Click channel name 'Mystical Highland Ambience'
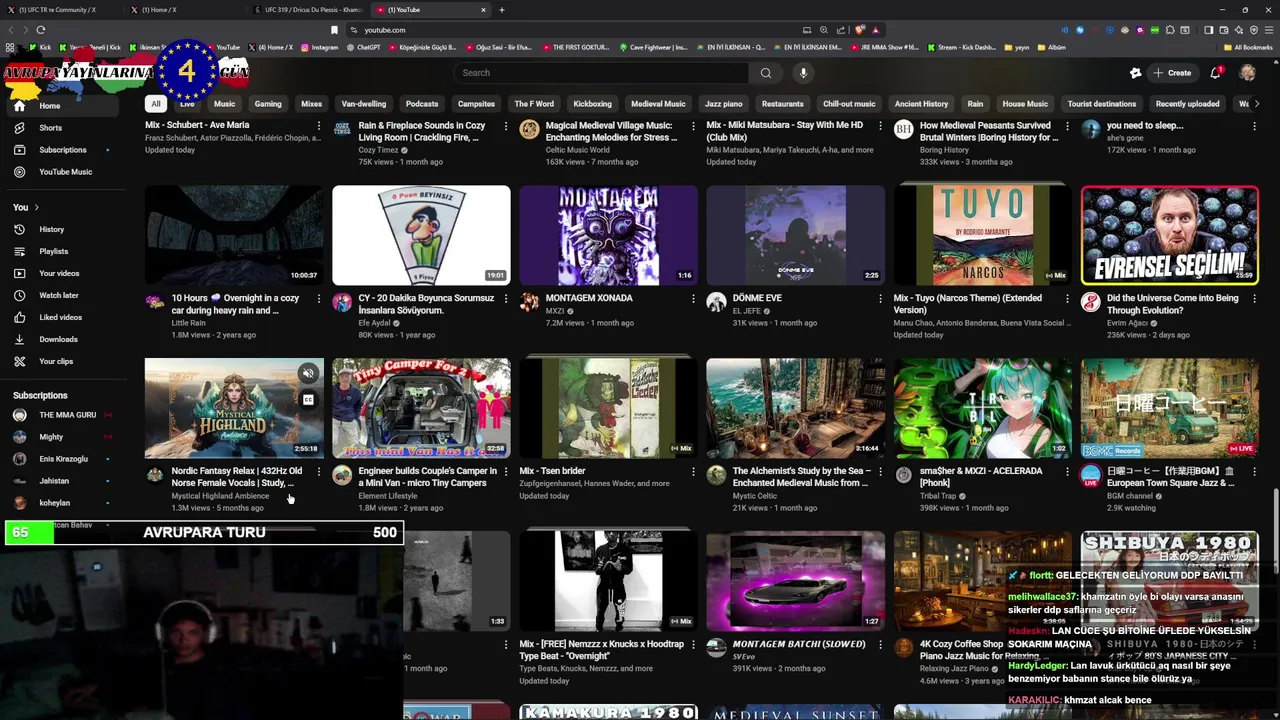The width and height of the screenshot is (1280, 720). (220, 496)
